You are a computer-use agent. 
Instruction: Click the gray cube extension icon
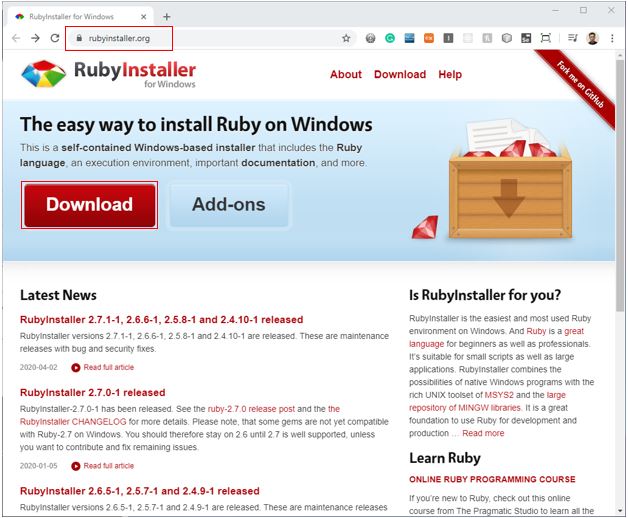click(507, 38)
